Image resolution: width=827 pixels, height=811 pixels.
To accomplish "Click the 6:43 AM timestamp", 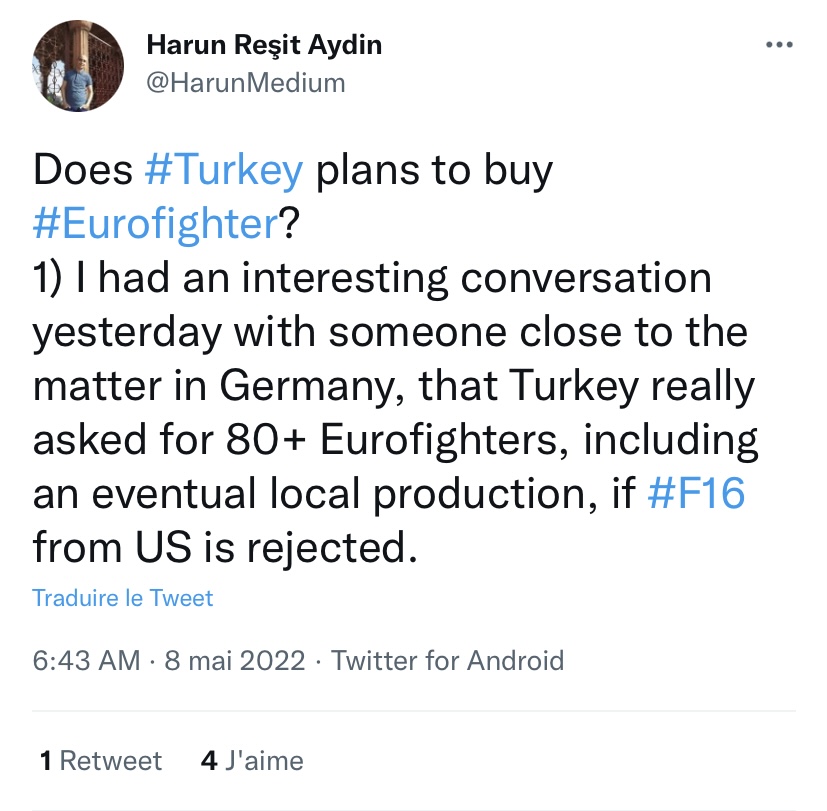I will [x=84, y=660].
